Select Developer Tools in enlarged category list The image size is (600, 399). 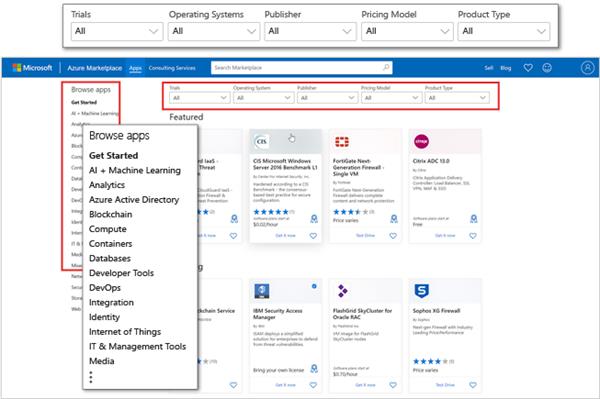tap(121, 273)
